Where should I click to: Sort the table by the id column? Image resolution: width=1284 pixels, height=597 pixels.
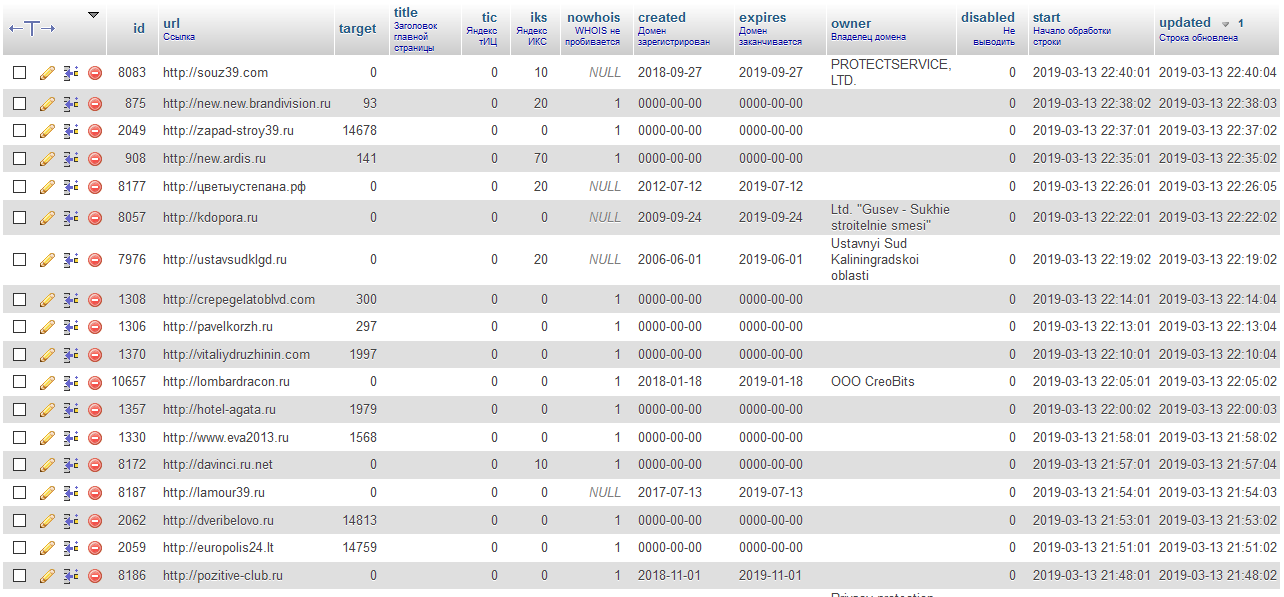pos(138,29)
